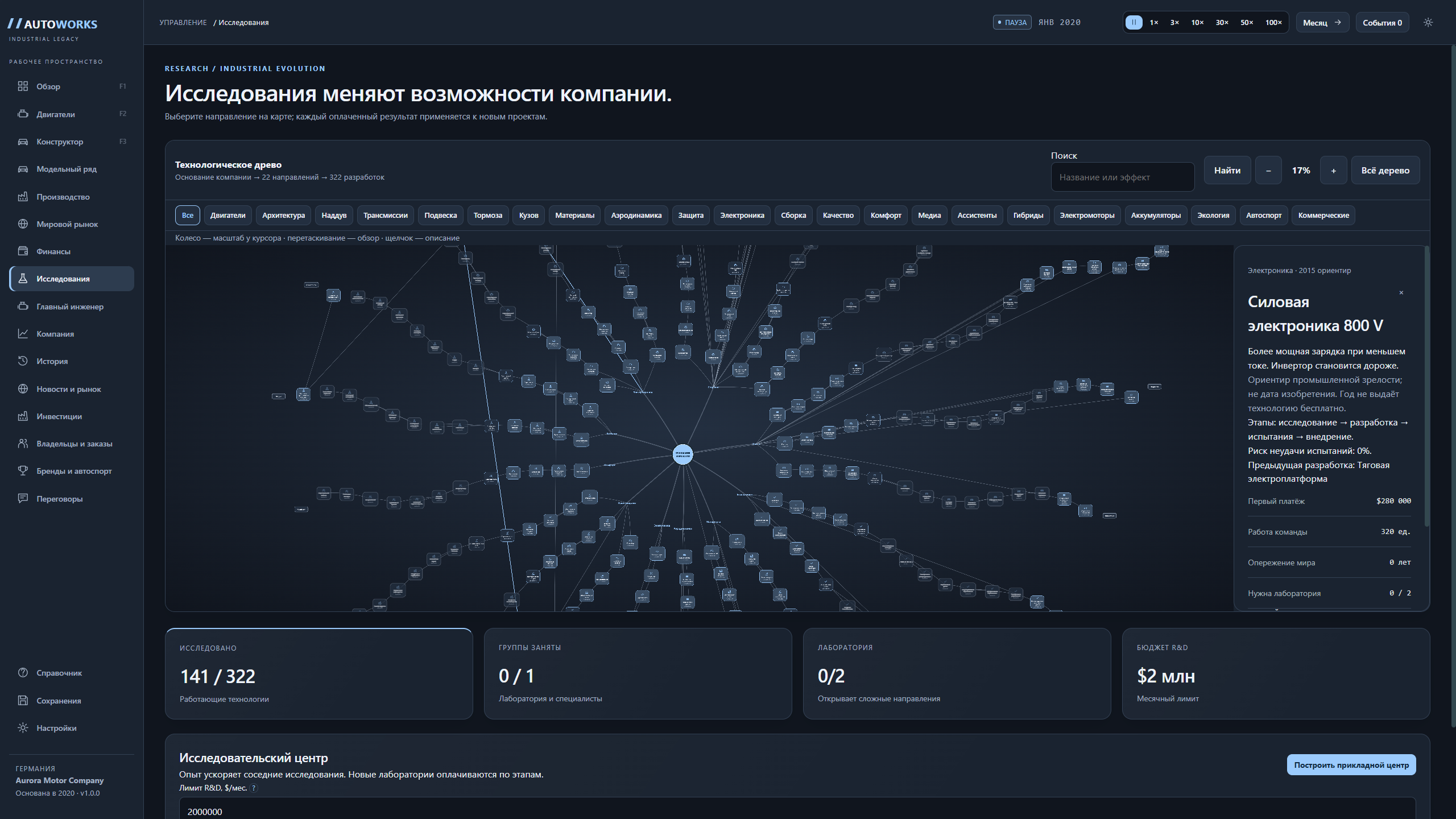Click the Сохранения save icon

23,701
